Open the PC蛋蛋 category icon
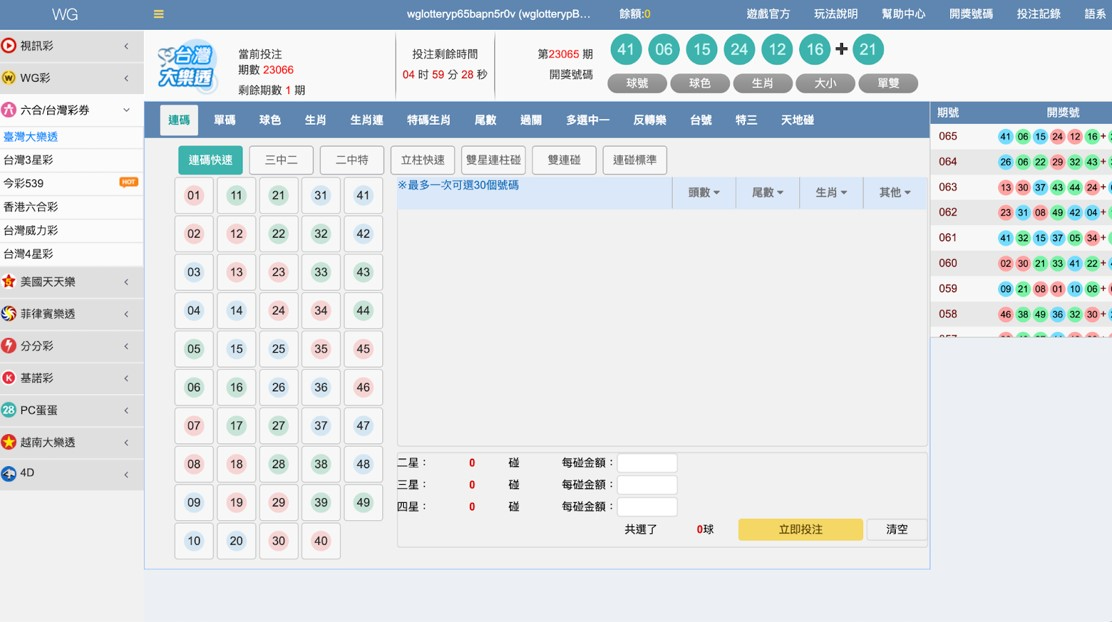 click(9, 410)
